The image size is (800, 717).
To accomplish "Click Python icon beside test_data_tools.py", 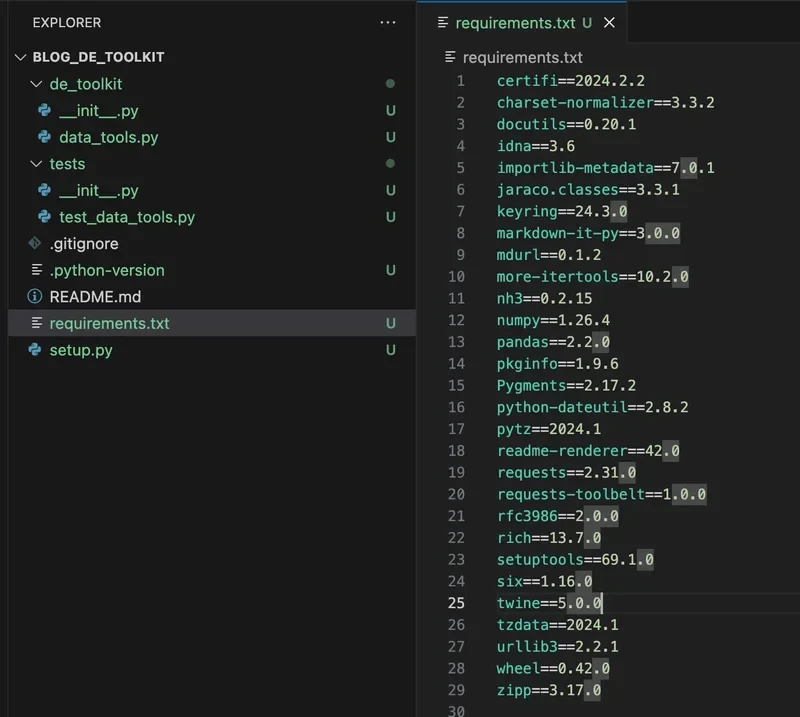I will (44, 216).
